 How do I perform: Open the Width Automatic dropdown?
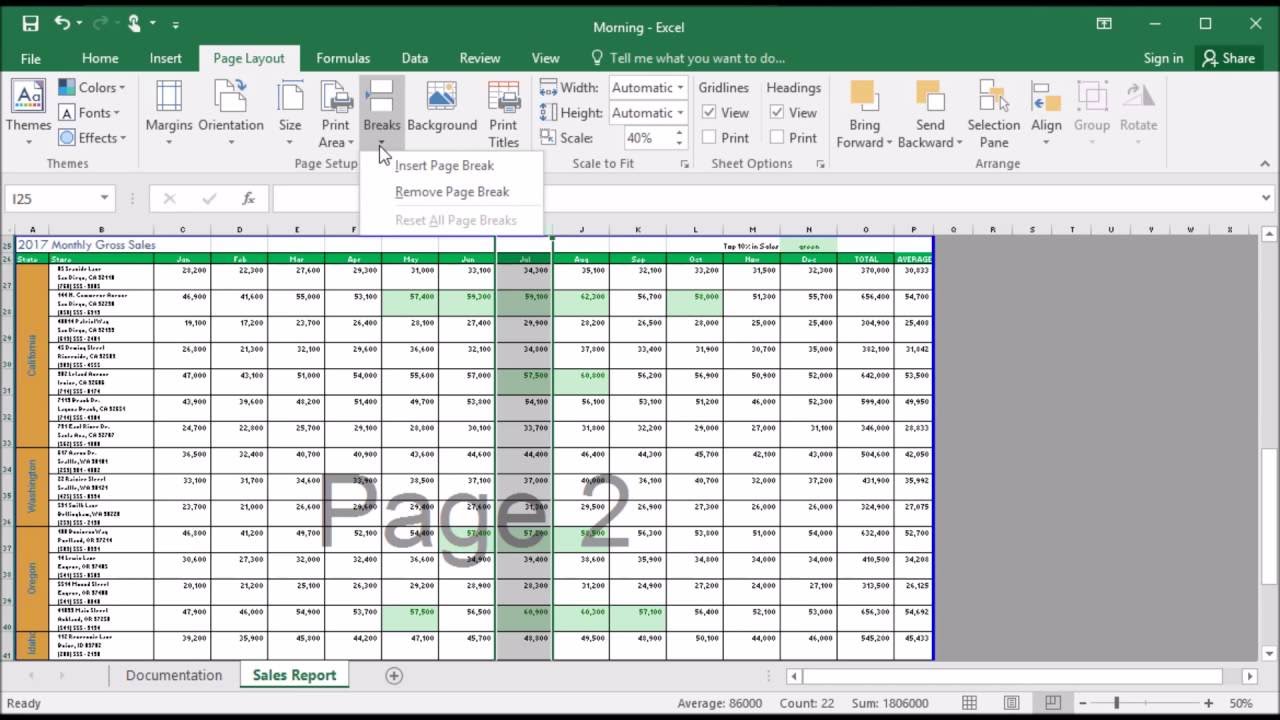(x=680, y=88)
